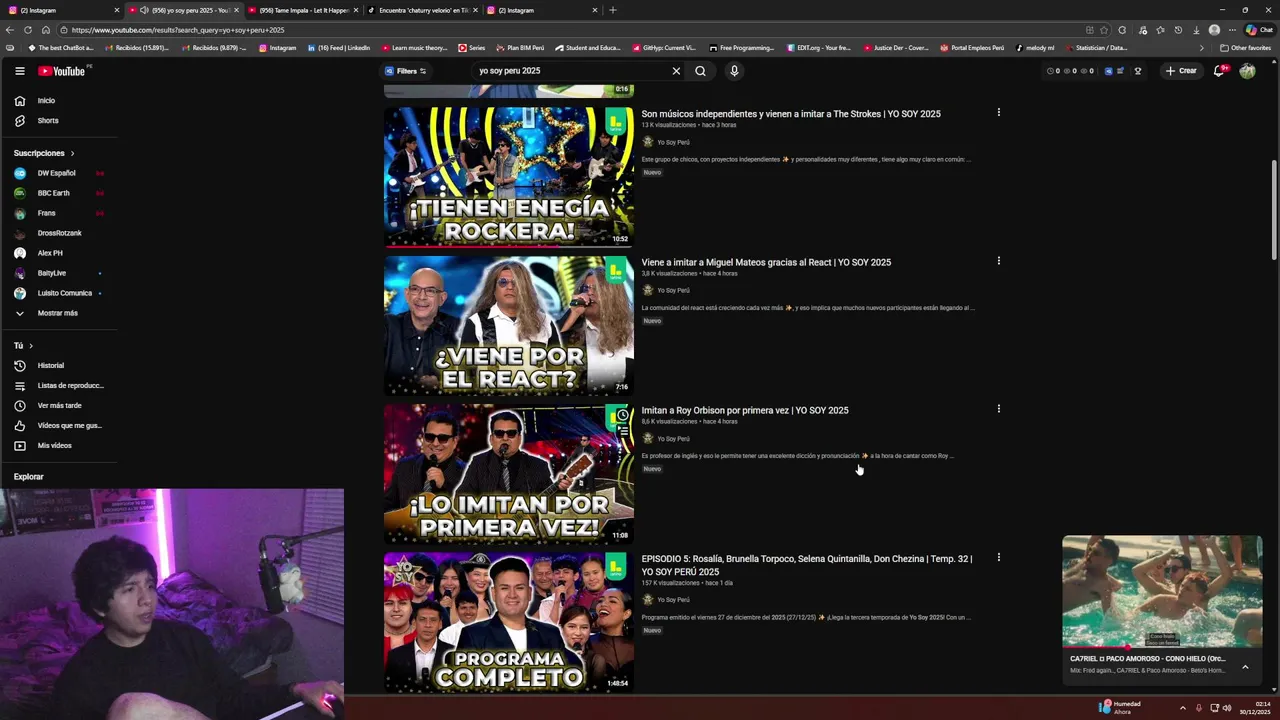Open LinkedIn Feed bookmark
The width and height of the screenshot is (1280, 720).
339,48
